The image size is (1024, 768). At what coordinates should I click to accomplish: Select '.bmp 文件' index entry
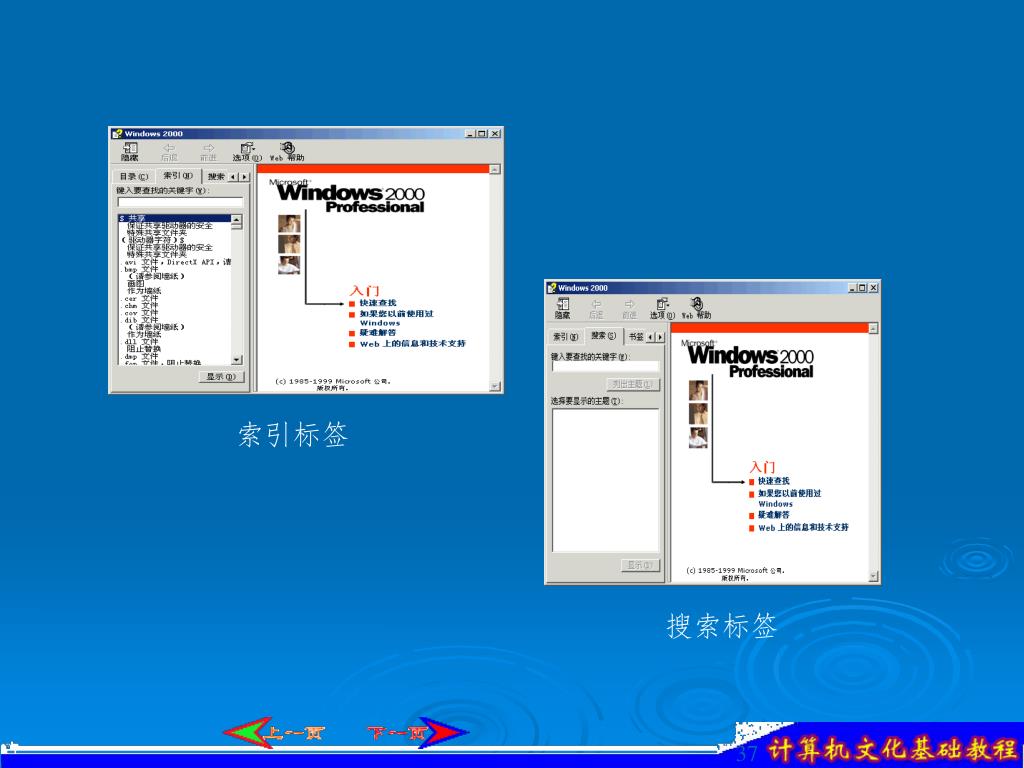pyautogui.click(x=140, y=270)
